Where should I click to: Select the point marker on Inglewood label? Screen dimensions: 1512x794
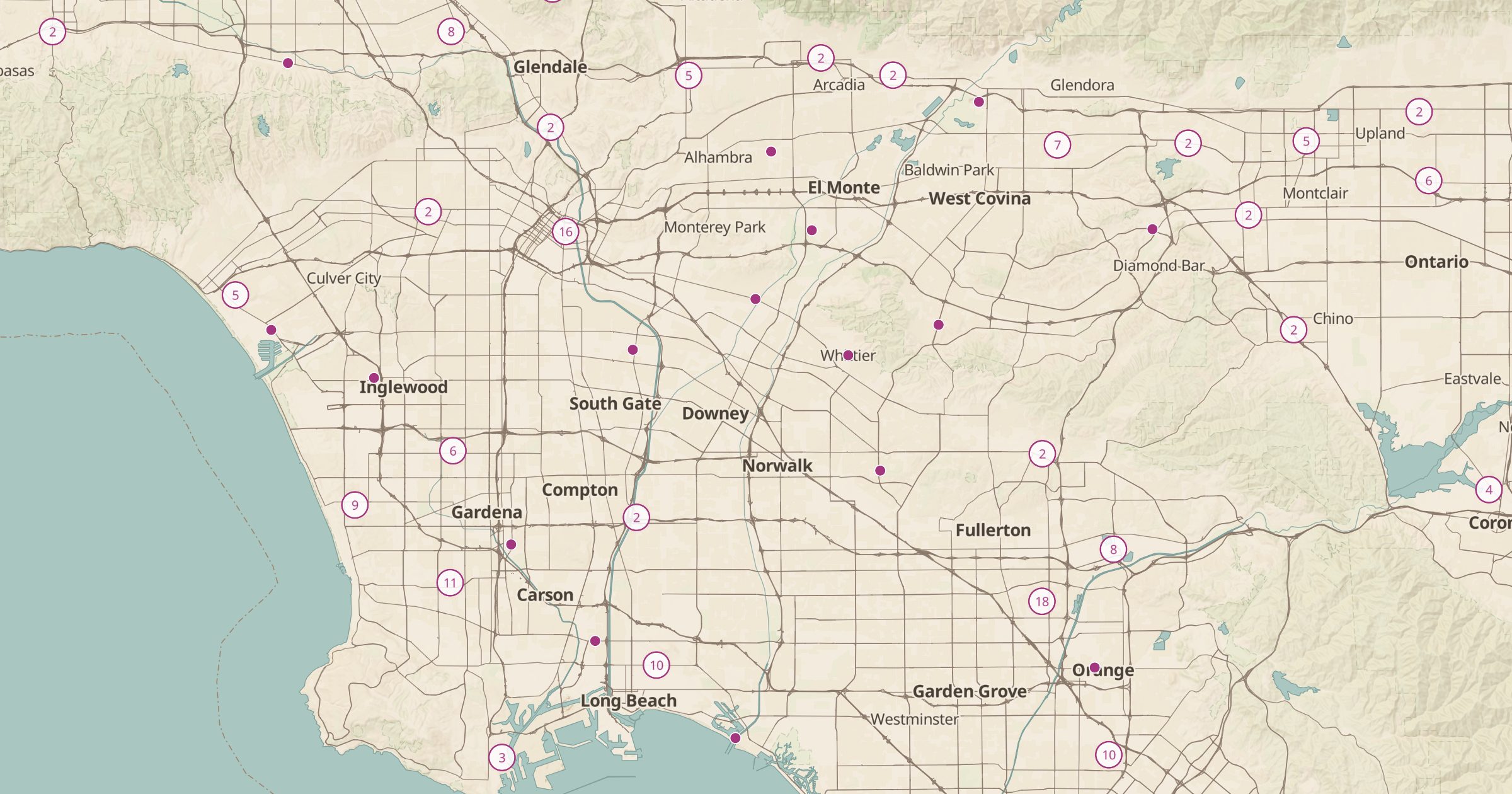pyautogui.click(x=374, y=378)
